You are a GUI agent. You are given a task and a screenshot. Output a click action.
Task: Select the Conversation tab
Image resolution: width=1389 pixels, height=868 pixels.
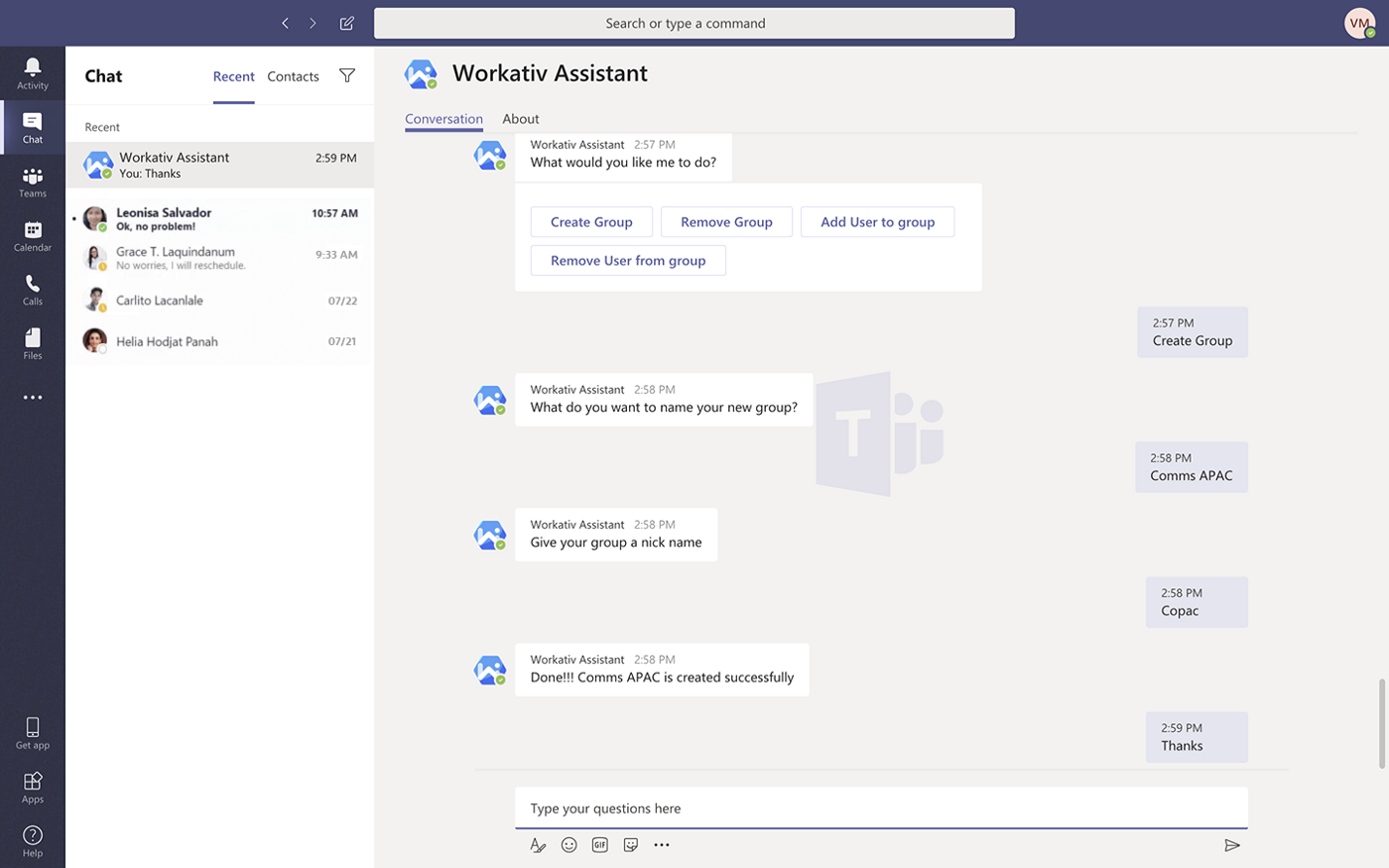click(443, 119)
